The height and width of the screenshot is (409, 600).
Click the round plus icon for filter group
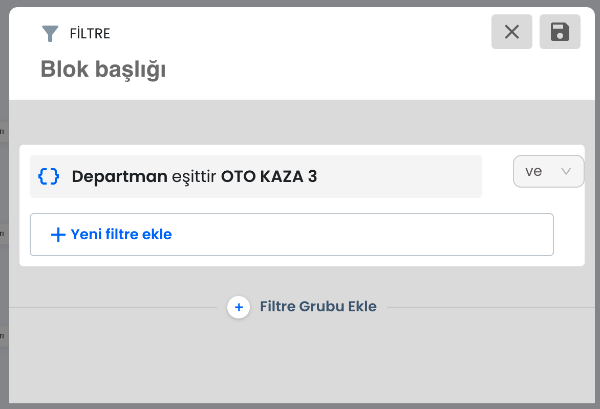pos(238,307)
